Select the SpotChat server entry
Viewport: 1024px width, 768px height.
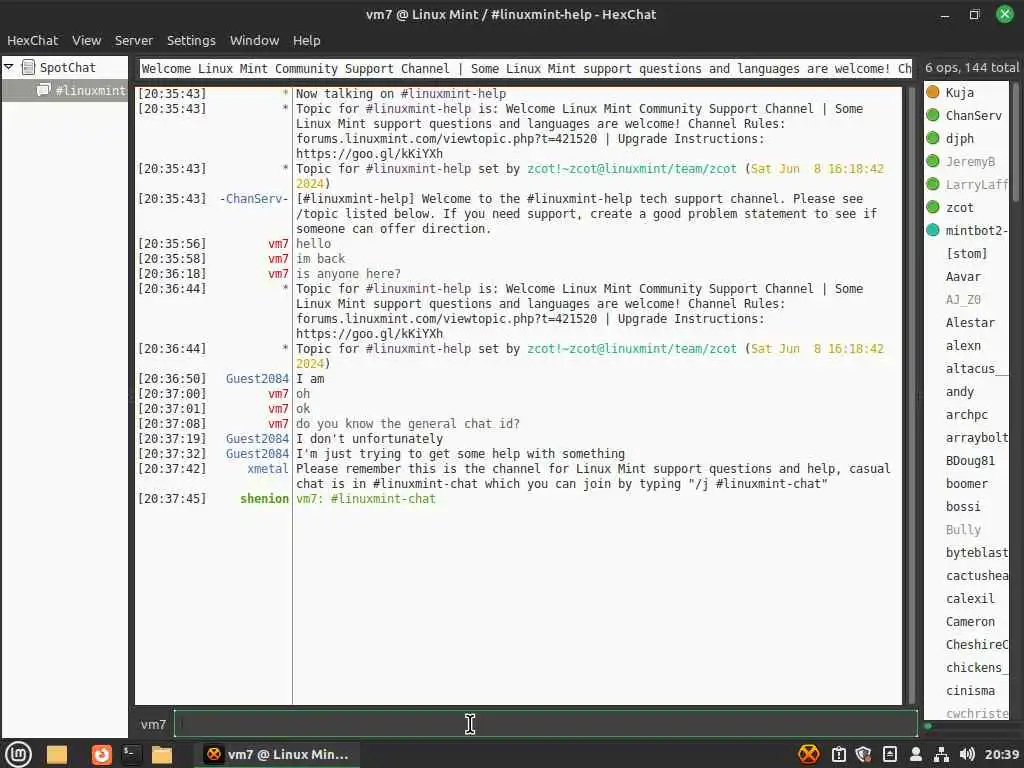[x=67, y=67]
